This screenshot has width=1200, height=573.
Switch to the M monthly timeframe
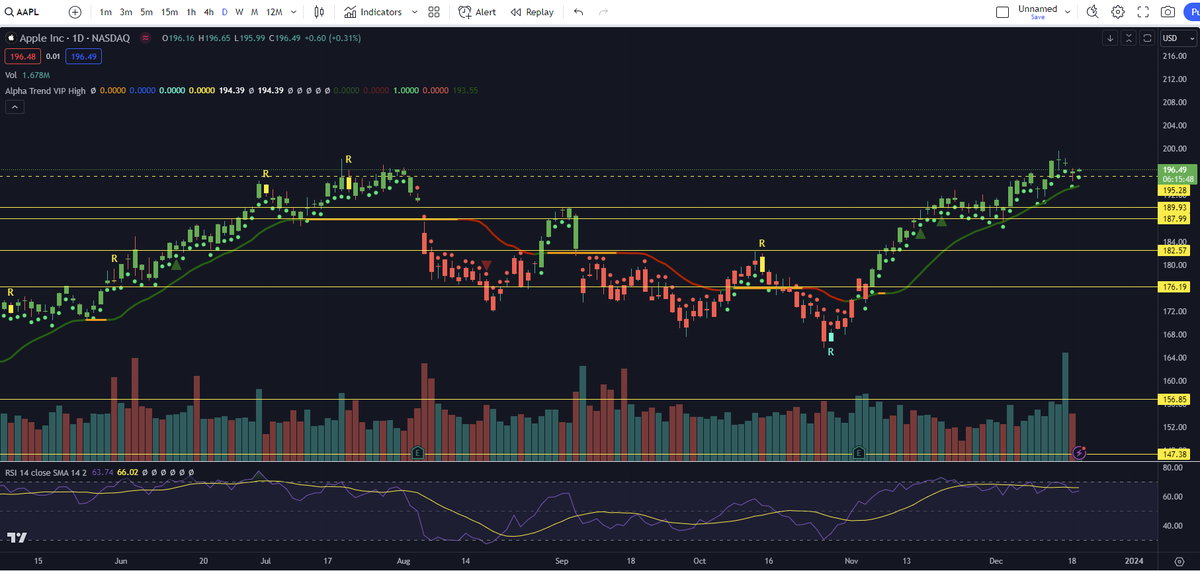click(255, 12)
